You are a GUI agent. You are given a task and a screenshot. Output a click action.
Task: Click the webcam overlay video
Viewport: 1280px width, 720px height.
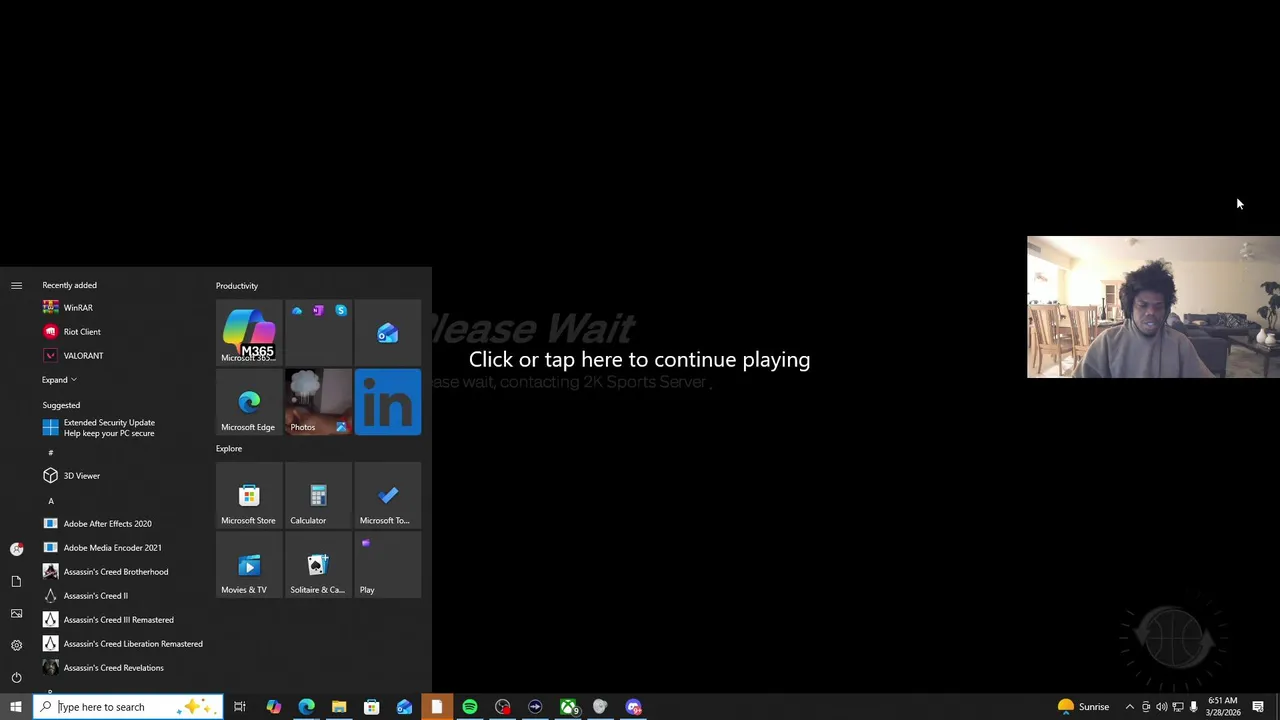tap(1153, 307)
